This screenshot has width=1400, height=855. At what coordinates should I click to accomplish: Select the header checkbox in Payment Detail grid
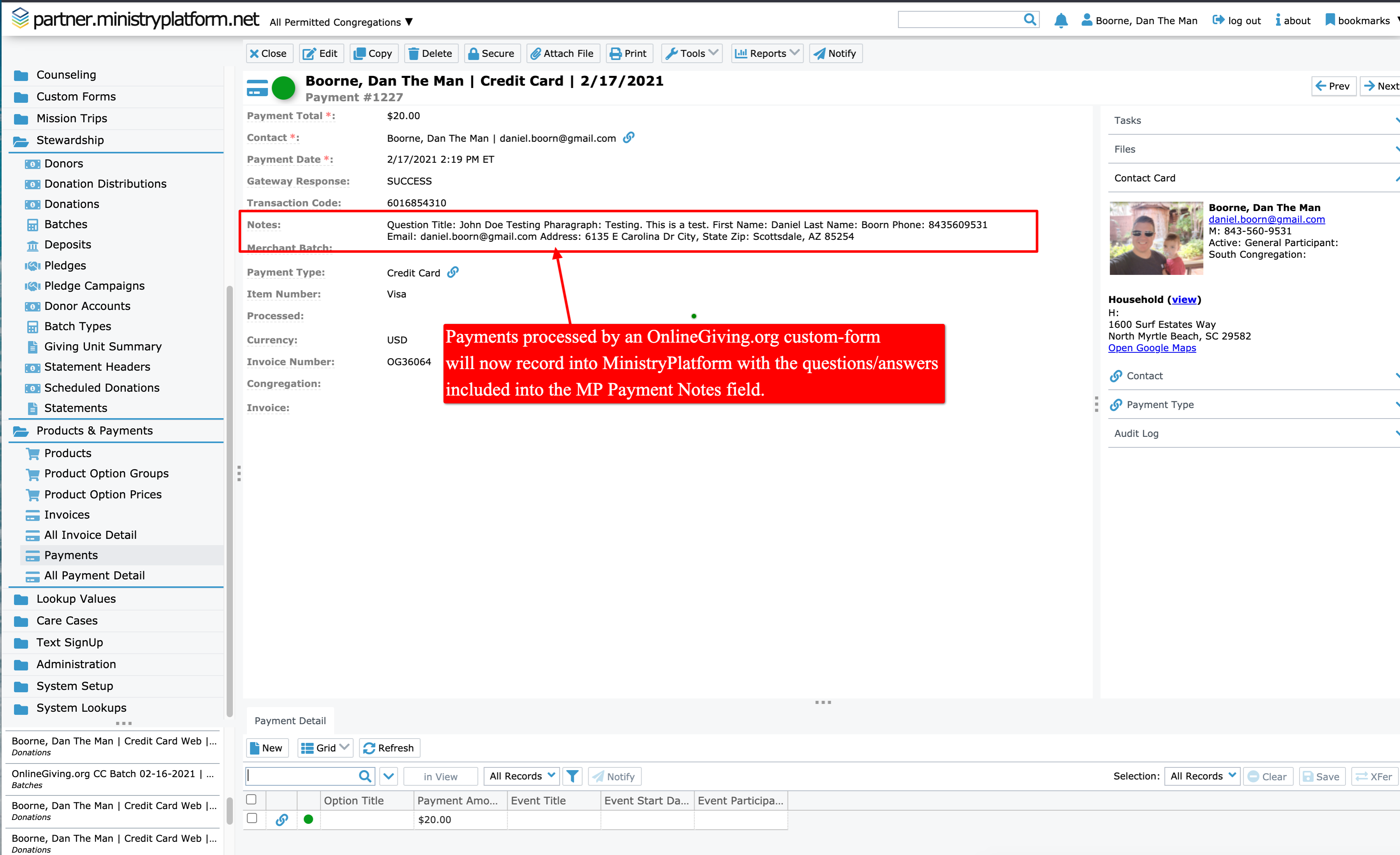coord(251,799)
